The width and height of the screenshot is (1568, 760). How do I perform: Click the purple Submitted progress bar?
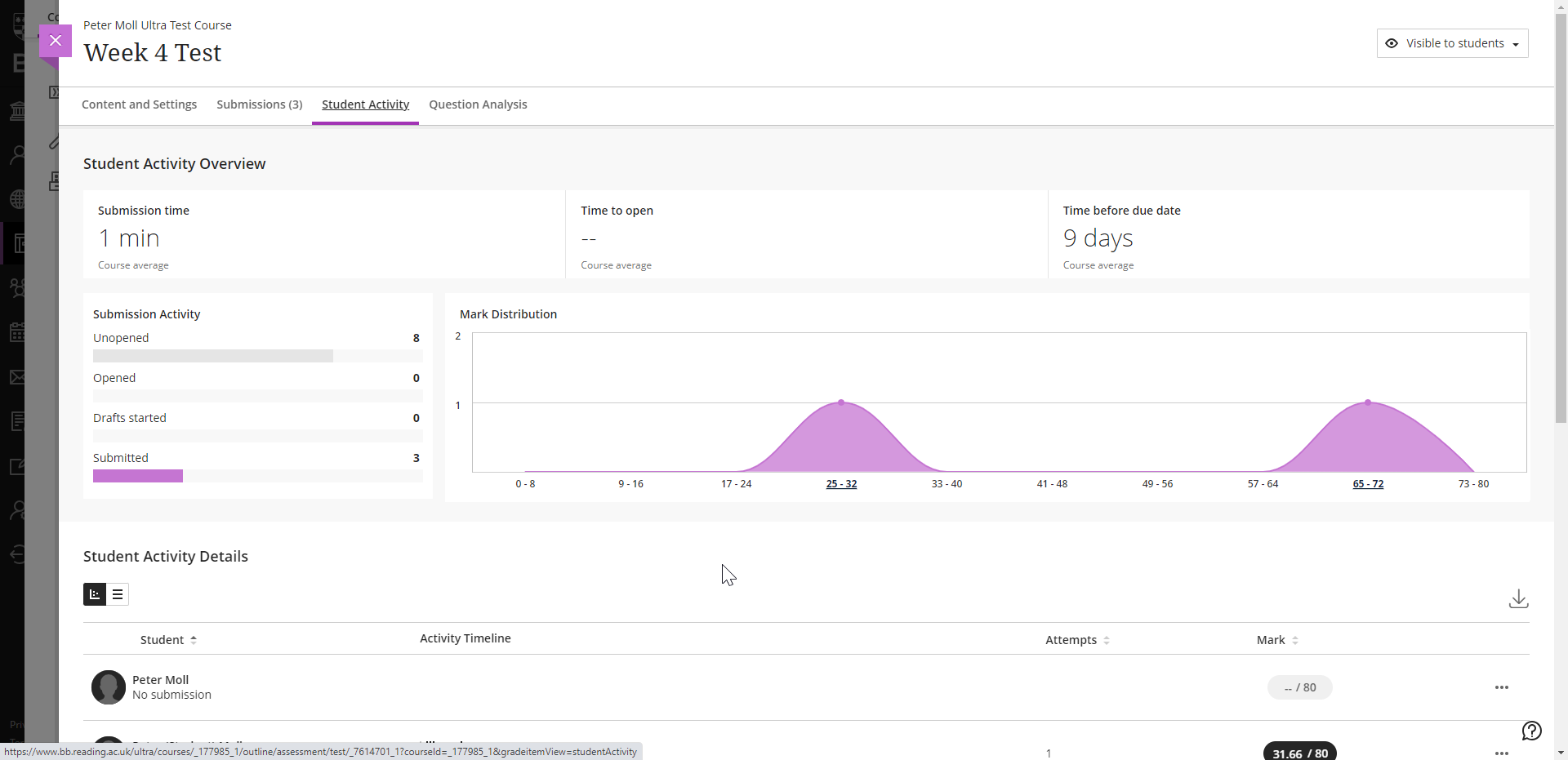coord(138,476)
